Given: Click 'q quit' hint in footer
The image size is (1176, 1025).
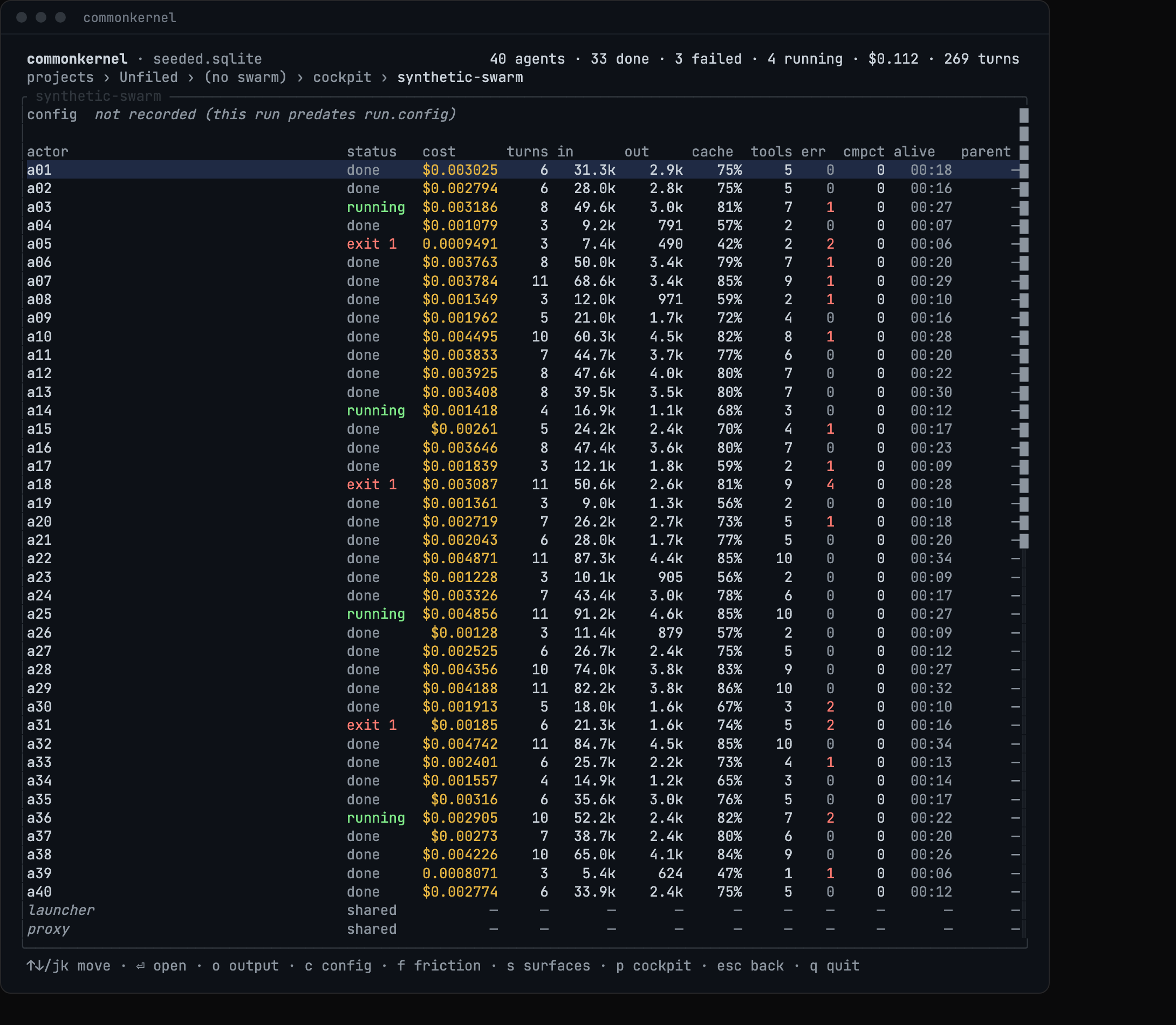Looking at the screenshot, I should 835,966.
